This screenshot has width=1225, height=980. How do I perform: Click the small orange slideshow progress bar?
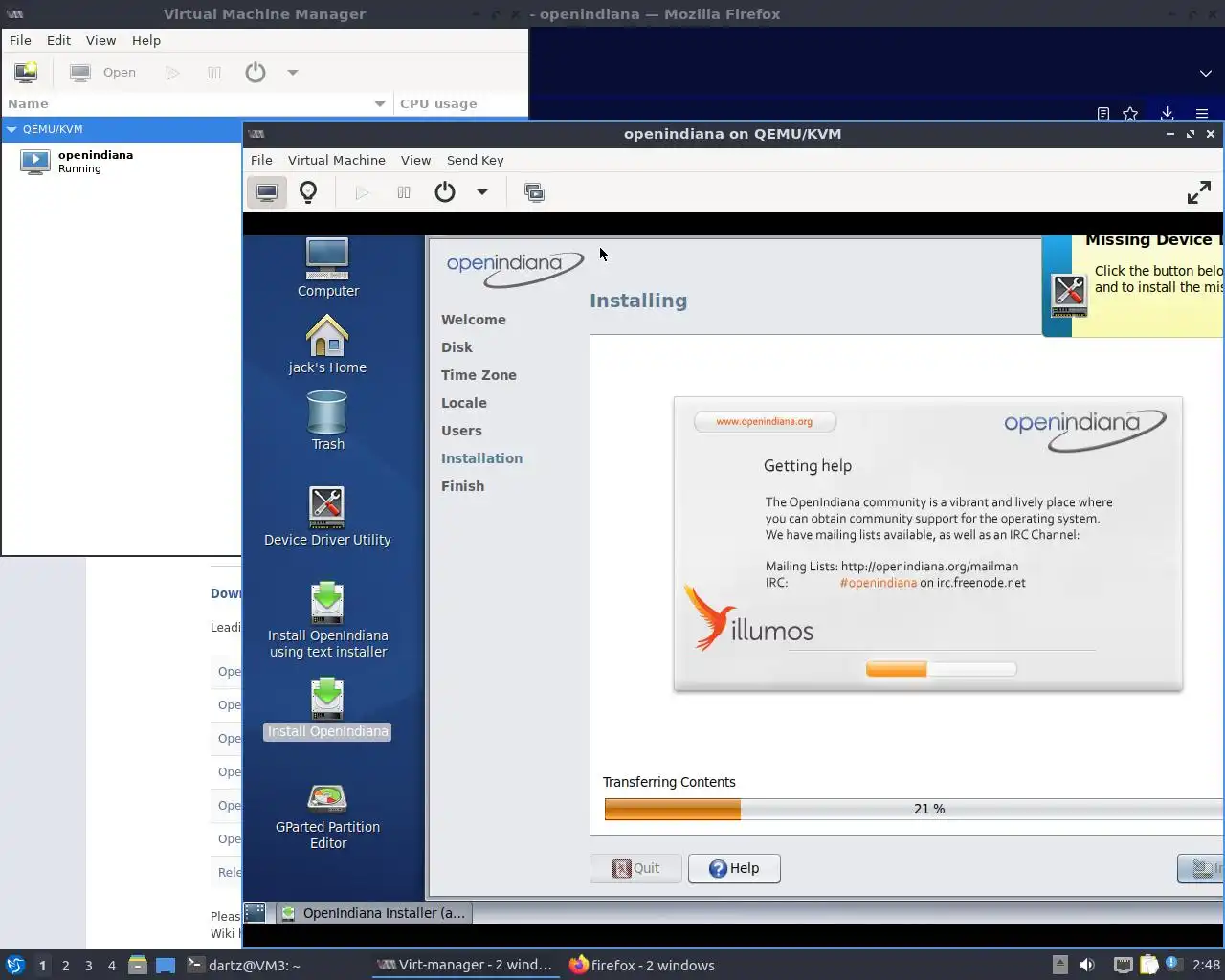click(941, 669)
